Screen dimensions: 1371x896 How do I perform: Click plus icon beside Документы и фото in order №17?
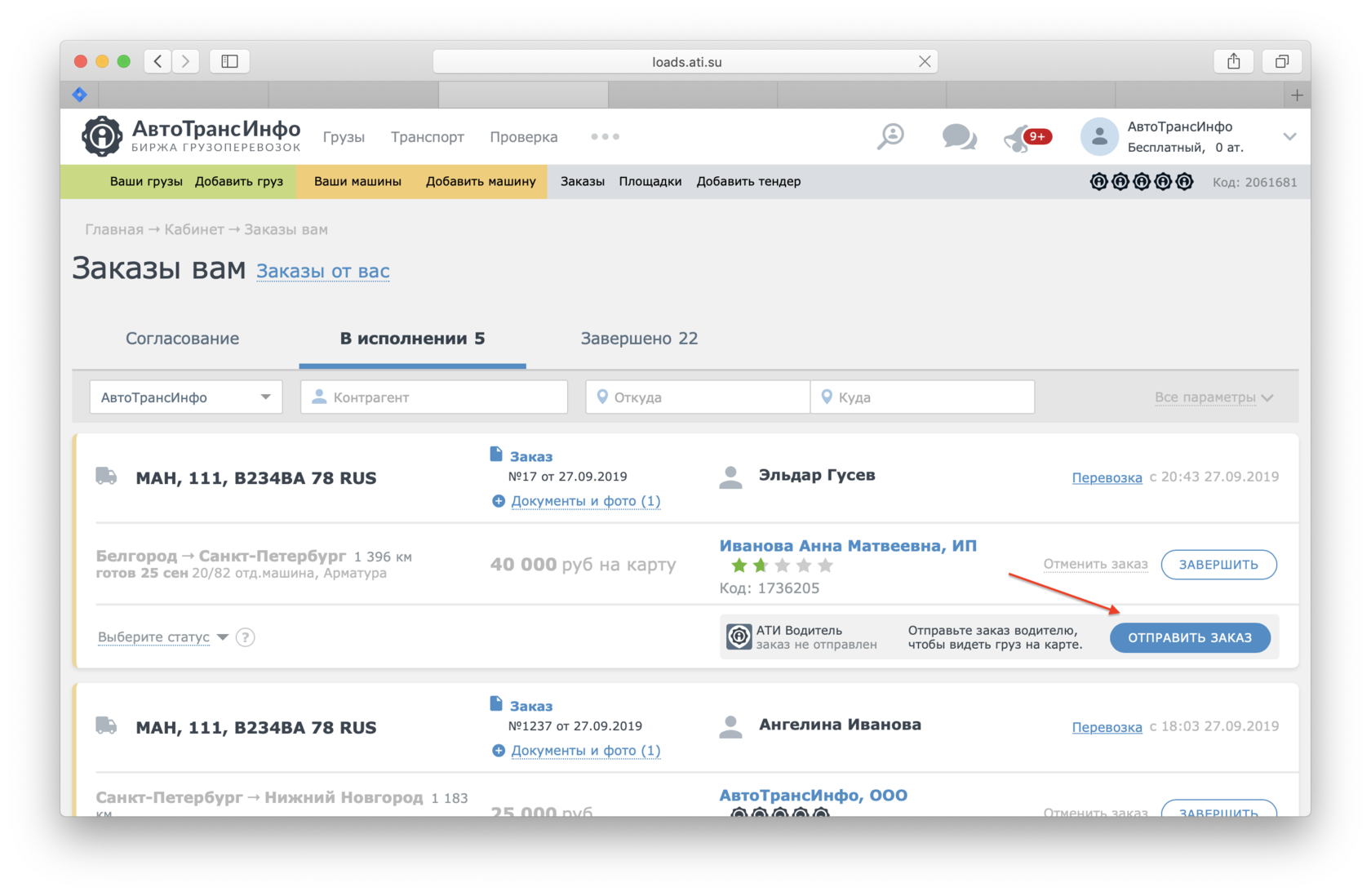pyautogui.click(x=499, y=501)
